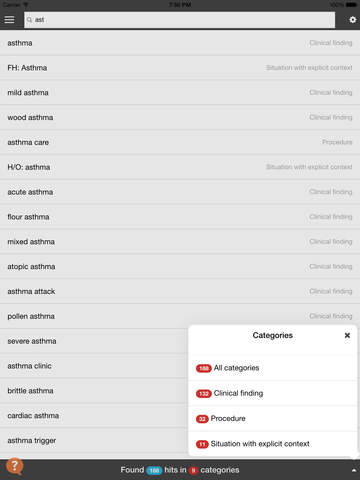Click the blue hits count badge
Viewport: 360px width, 480px height.
click(x=154, y=470)
